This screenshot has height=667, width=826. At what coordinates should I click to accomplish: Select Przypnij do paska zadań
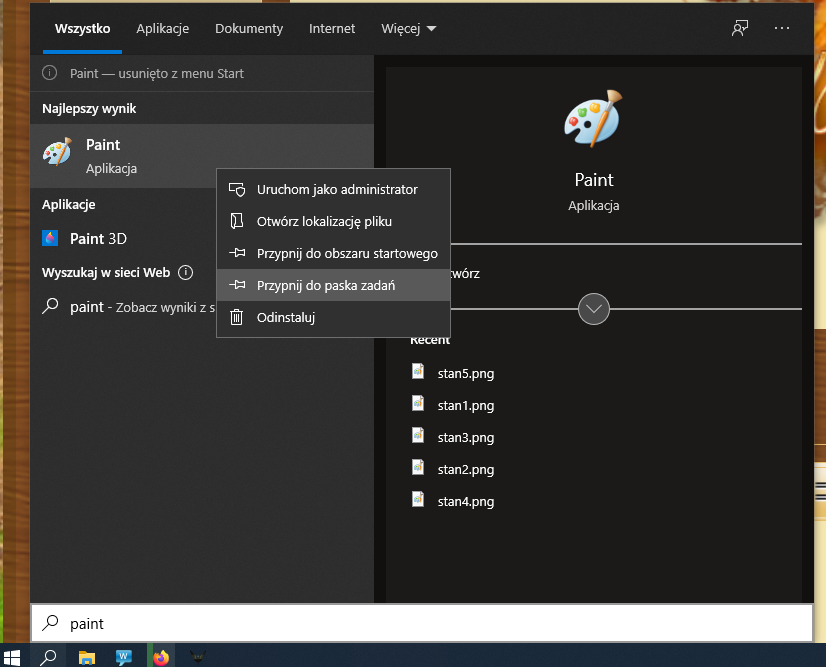(333, 286)
